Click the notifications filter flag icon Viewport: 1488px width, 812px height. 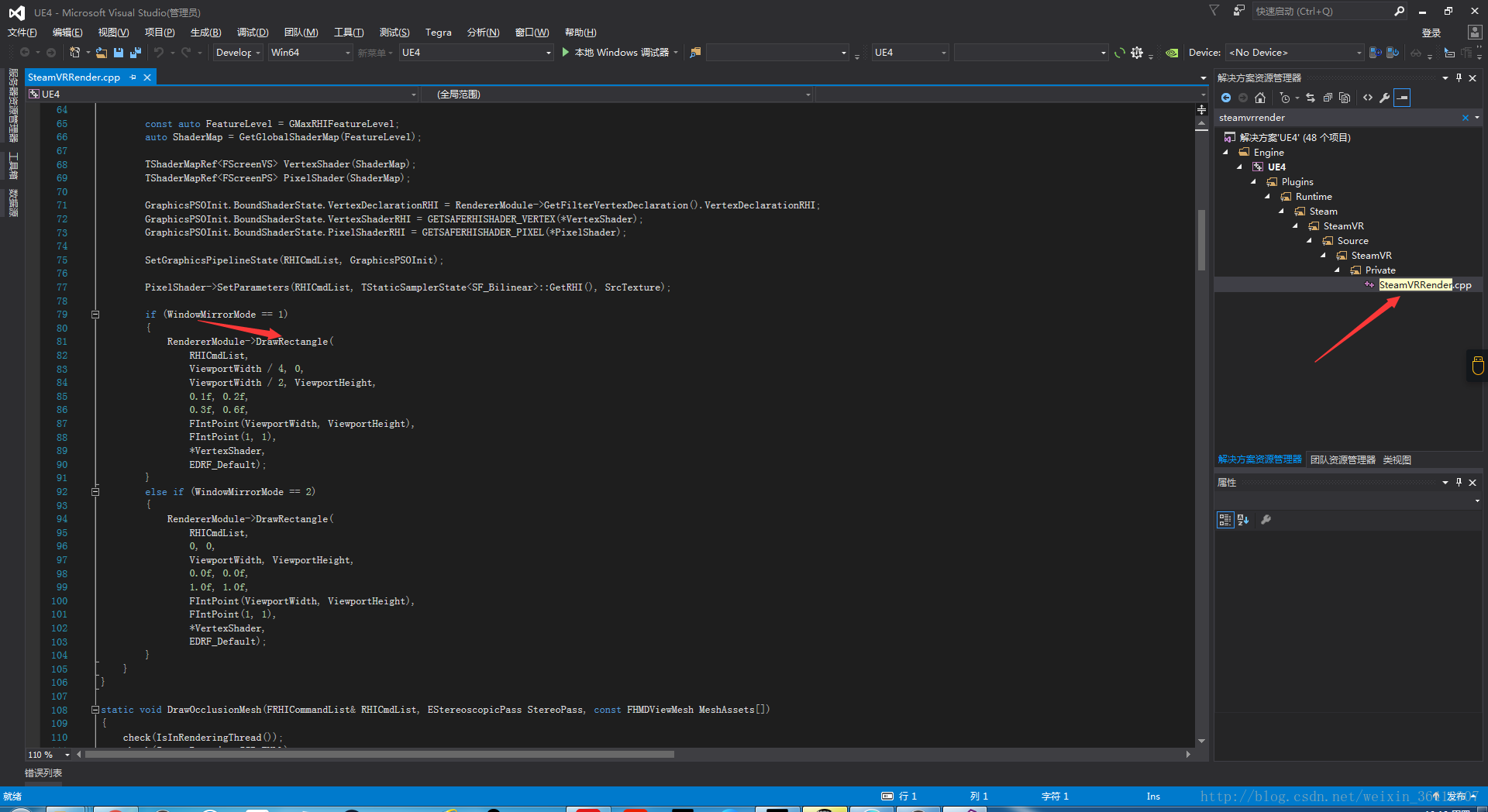pyautogui.click(x=1214, y=11)
